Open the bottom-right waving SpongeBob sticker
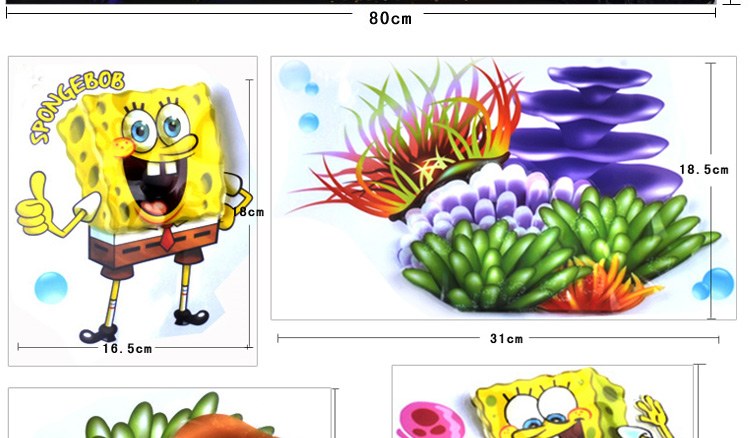 (545, 405)
